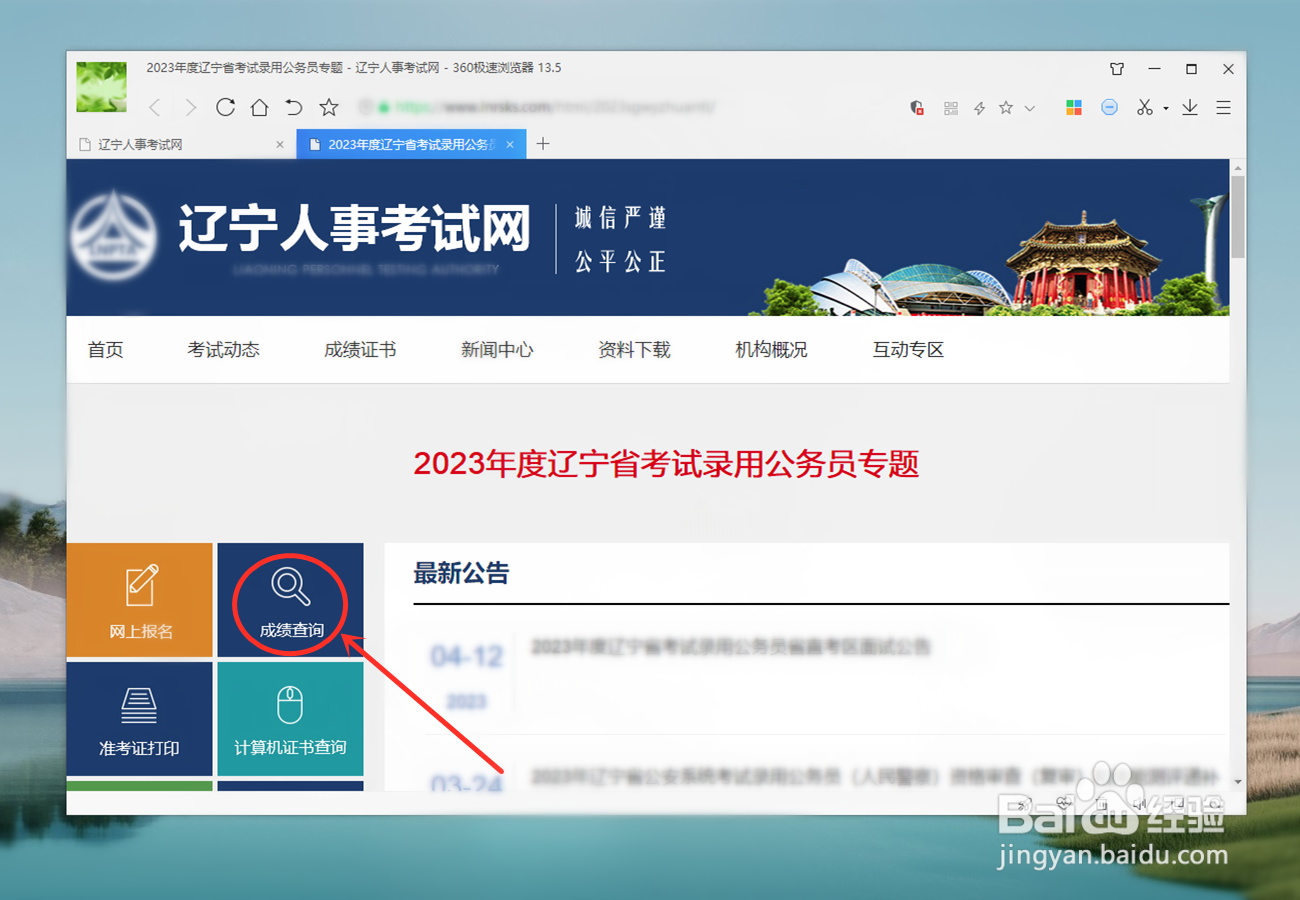Image resolution: width=1300 pixels, height=900 pixels.
Task: Click the green leaf profile avatar
Action: (102, 87)
